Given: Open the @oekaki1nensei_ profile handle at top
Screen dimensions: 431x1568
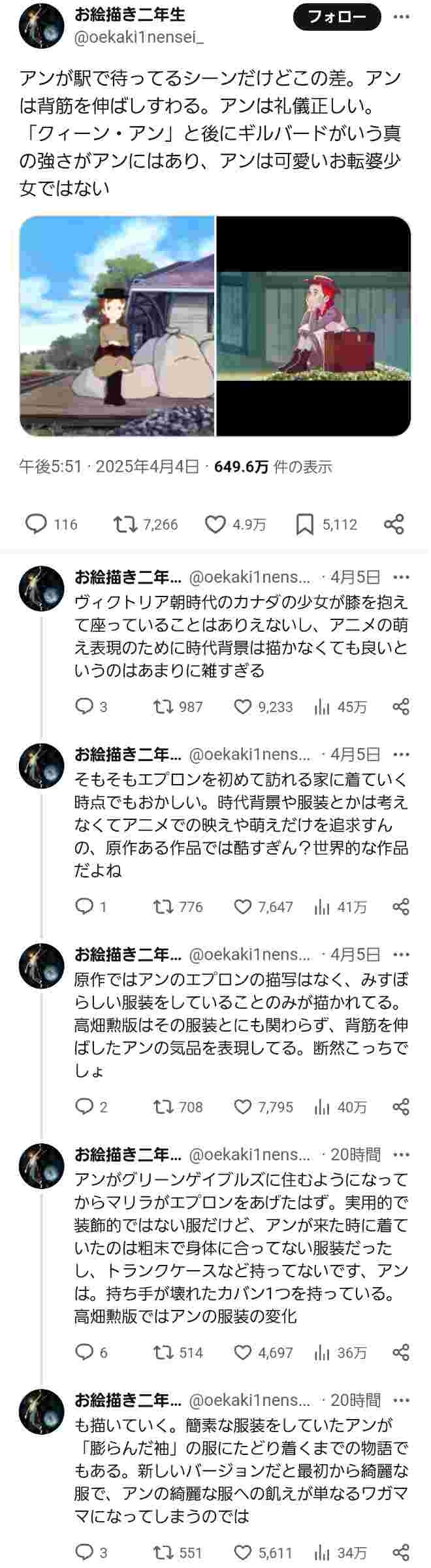Looking at the screenshot, I should pos(139,38).
